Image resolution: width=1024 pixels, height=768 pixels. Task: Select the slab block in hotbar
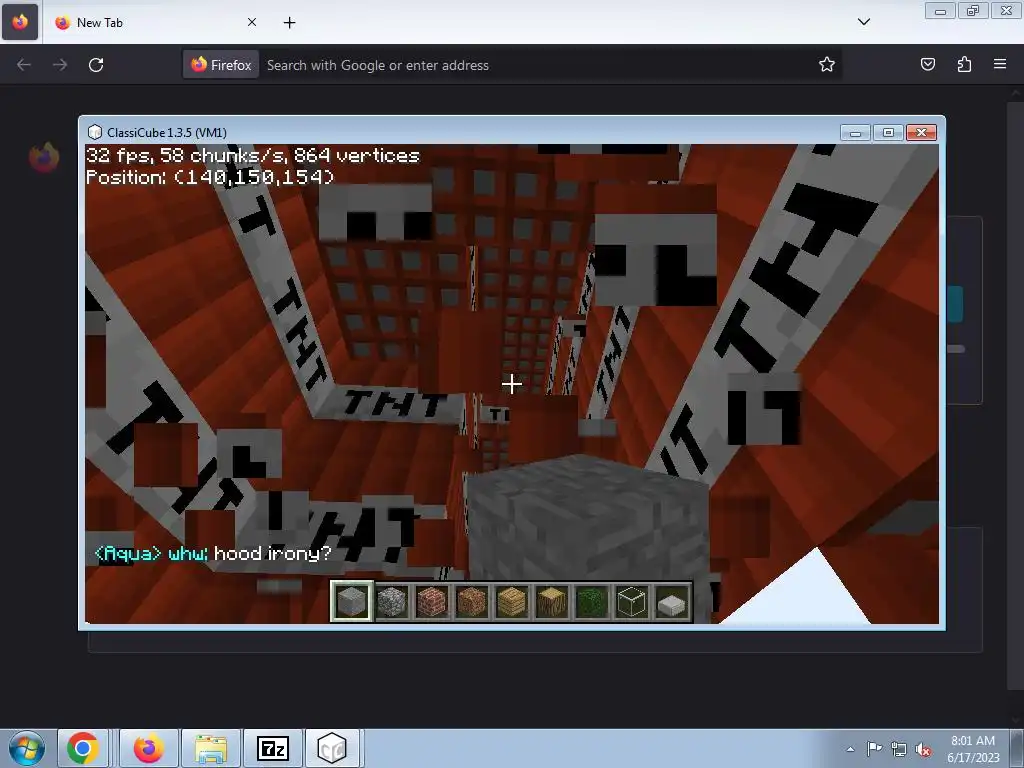671,601
